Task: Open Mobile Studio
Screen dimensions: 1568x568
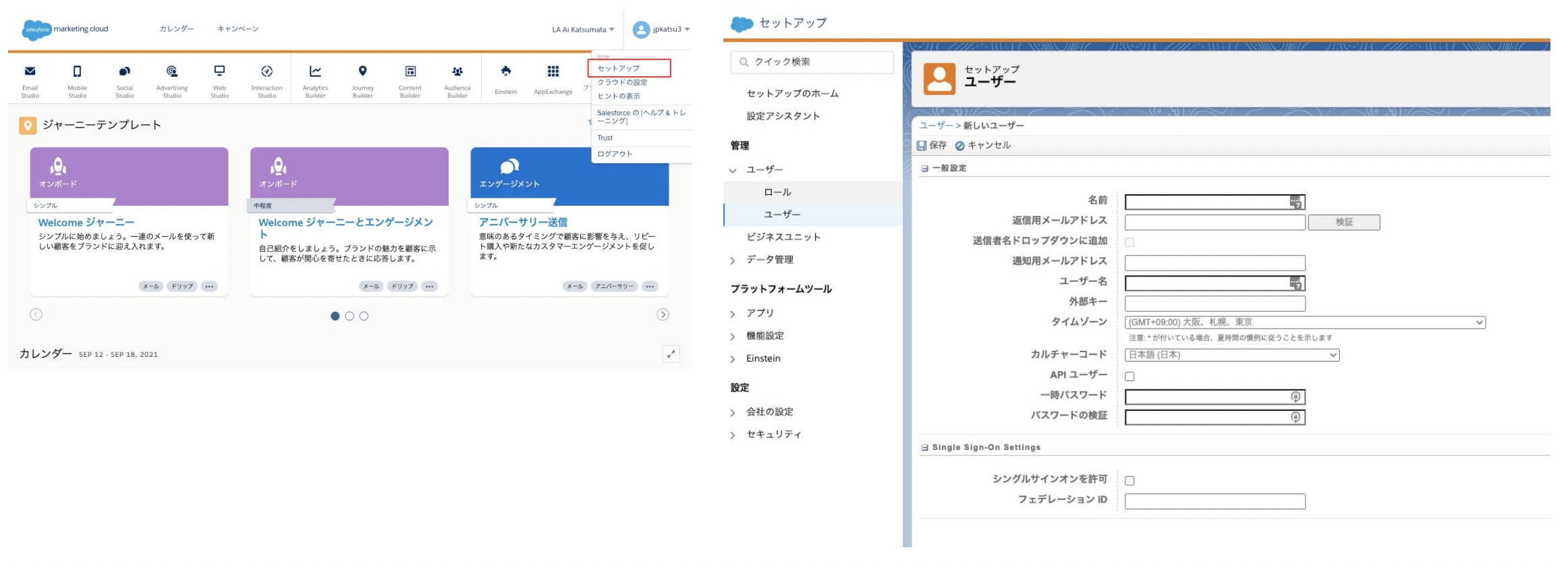Action: click(x=77, y=81)
